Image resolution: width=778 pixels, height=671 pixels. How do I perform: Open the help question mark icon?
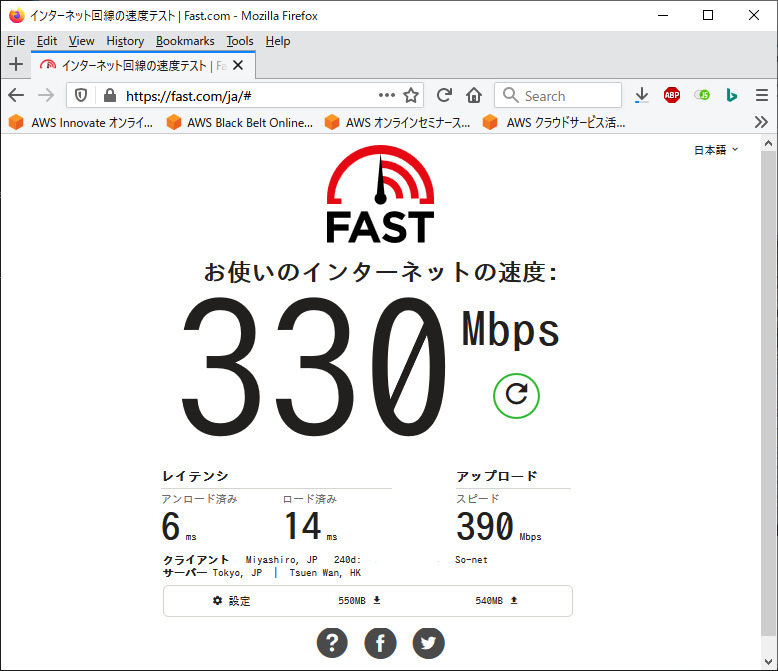(x=332, y=643)
